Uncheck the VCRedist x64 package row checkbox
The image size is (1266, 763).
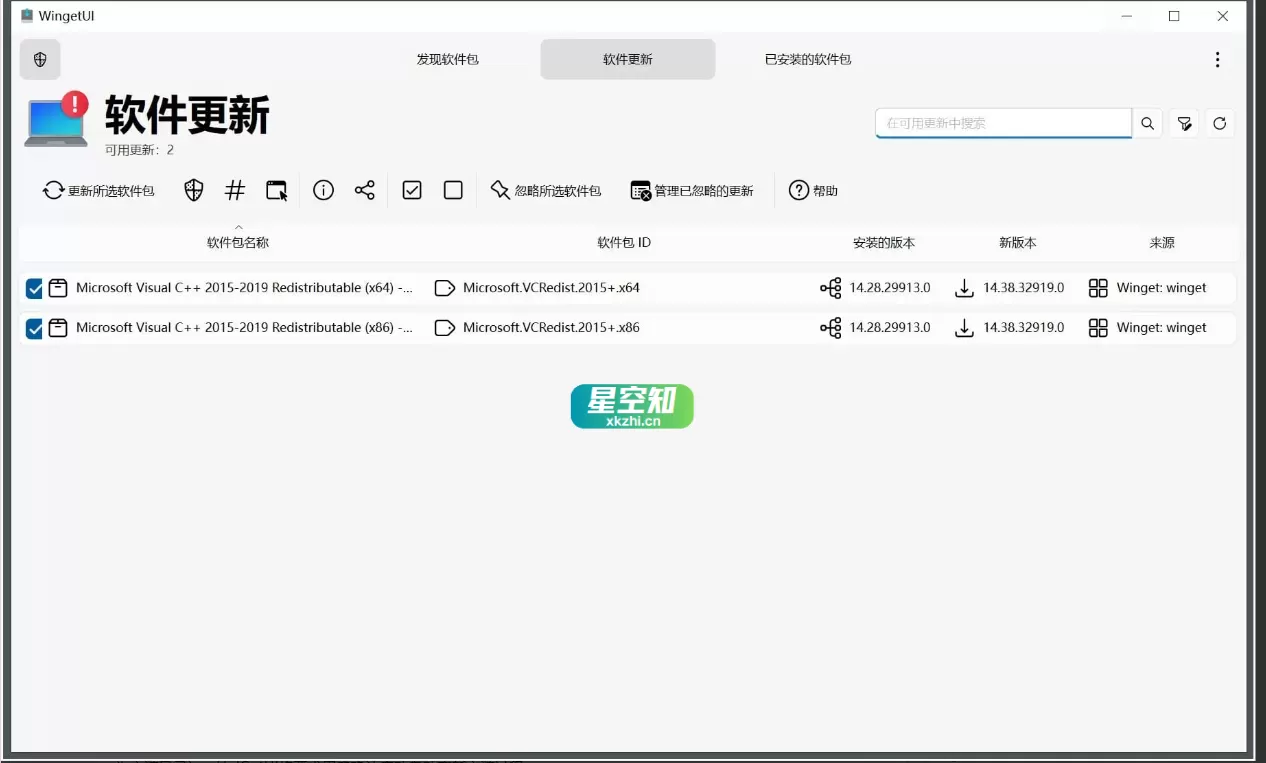click(x=35, y=288)
